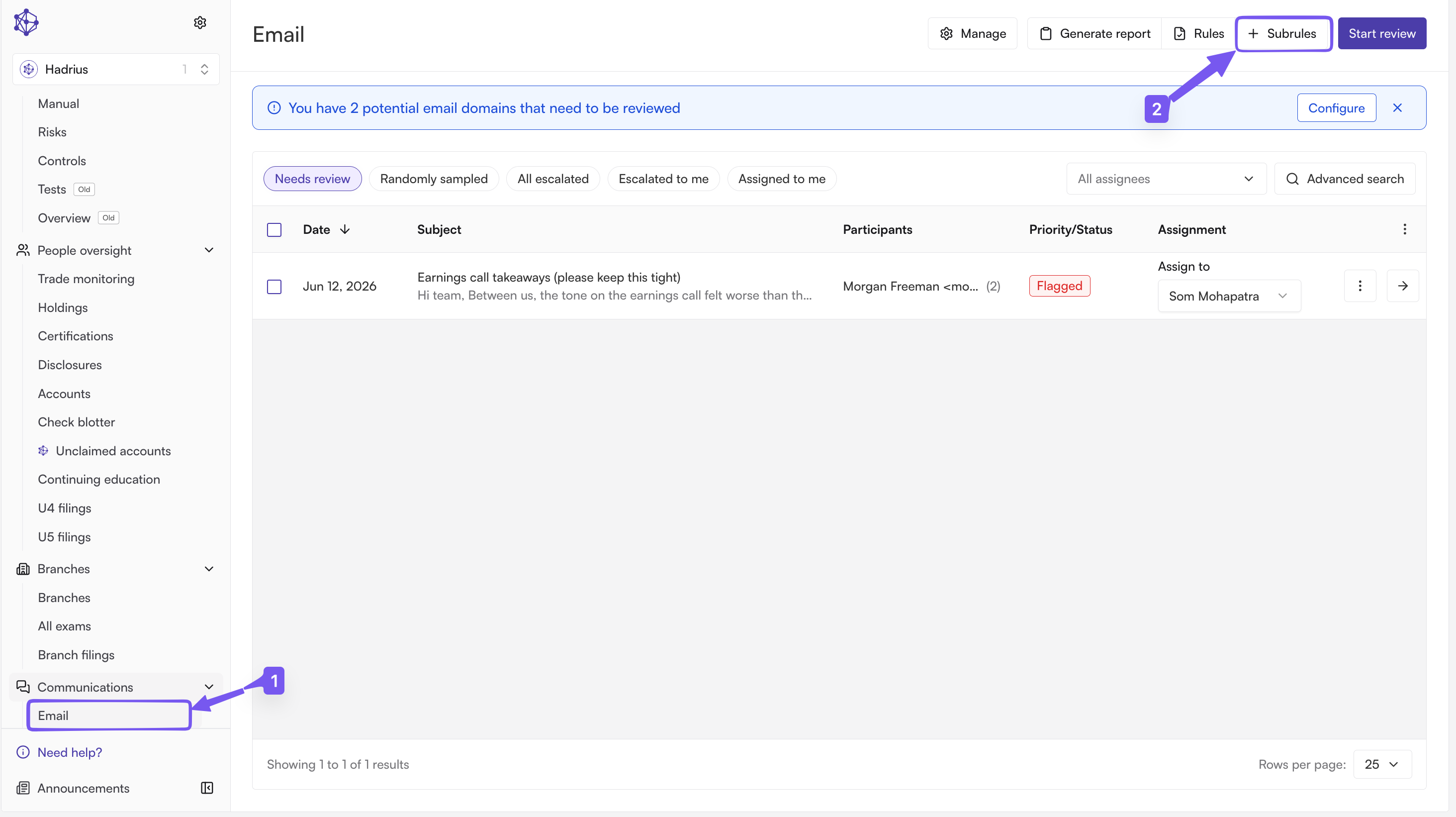Open settings gear in sidebar header

(x=200, y=22)
